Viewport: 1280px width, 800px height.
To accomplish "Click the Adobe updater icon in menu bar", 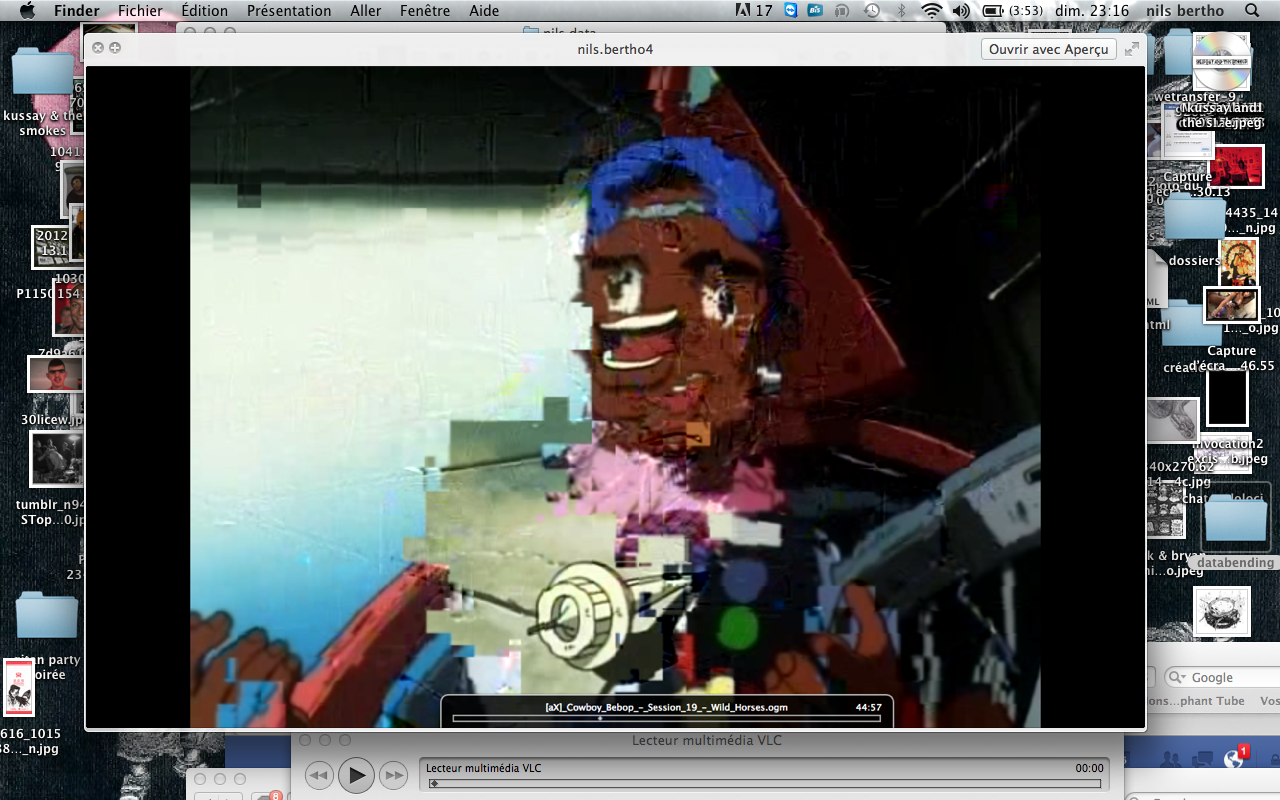I will click(753, 11).
